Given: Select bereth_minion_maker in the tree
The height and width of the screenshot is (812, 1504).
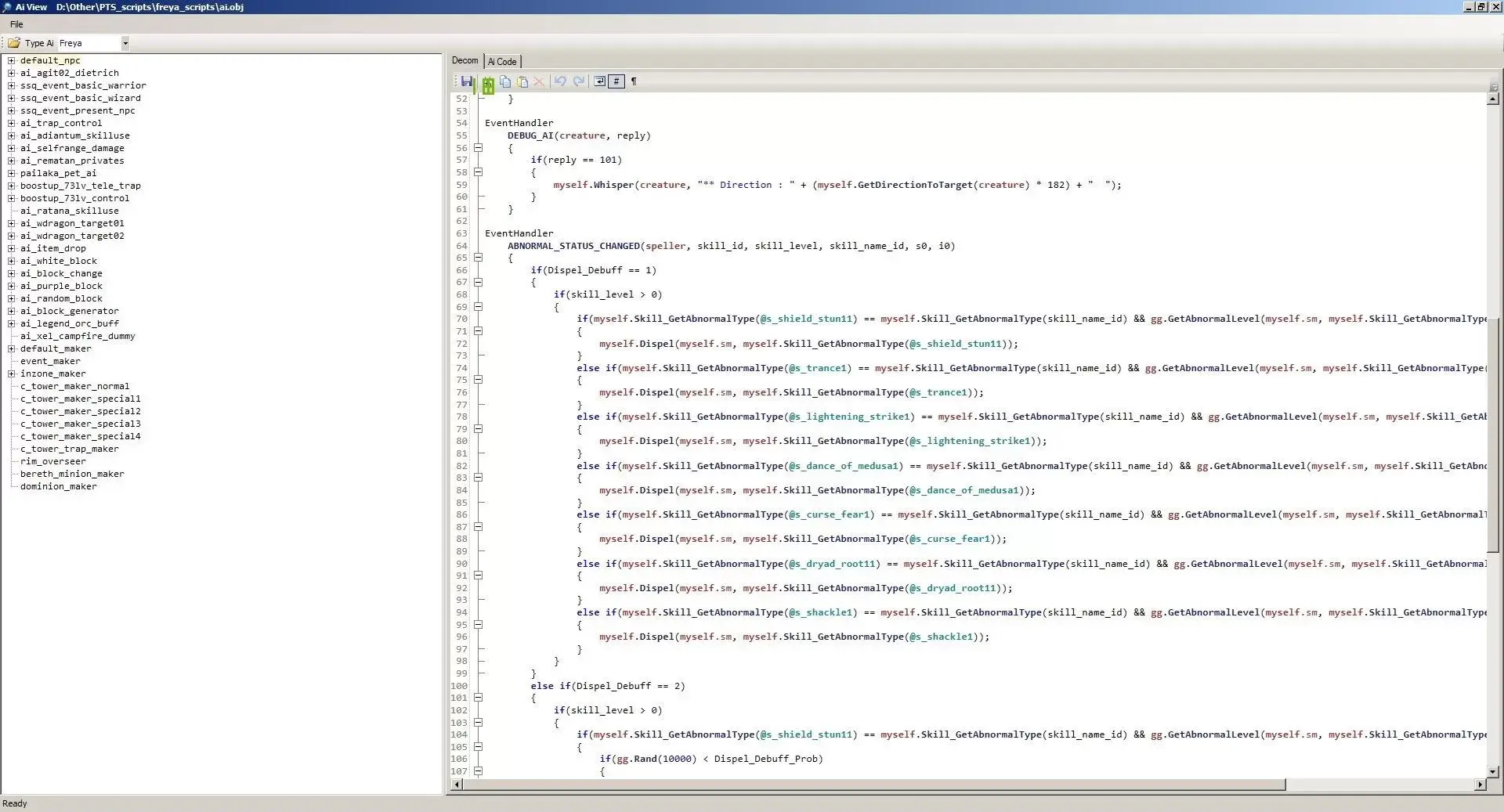Looking at the screenshot, I should [72, 474].
